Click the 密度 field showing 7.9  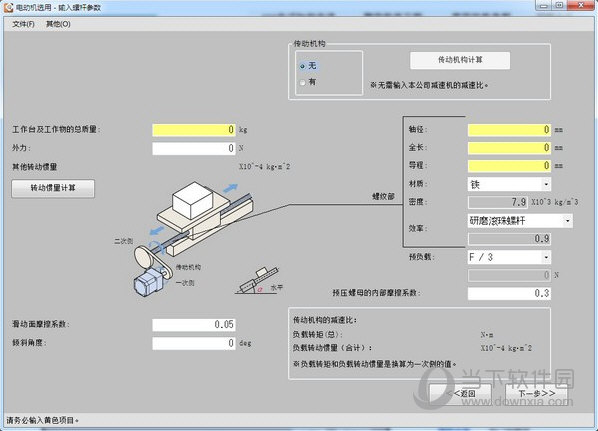click(x=498, y=202)
